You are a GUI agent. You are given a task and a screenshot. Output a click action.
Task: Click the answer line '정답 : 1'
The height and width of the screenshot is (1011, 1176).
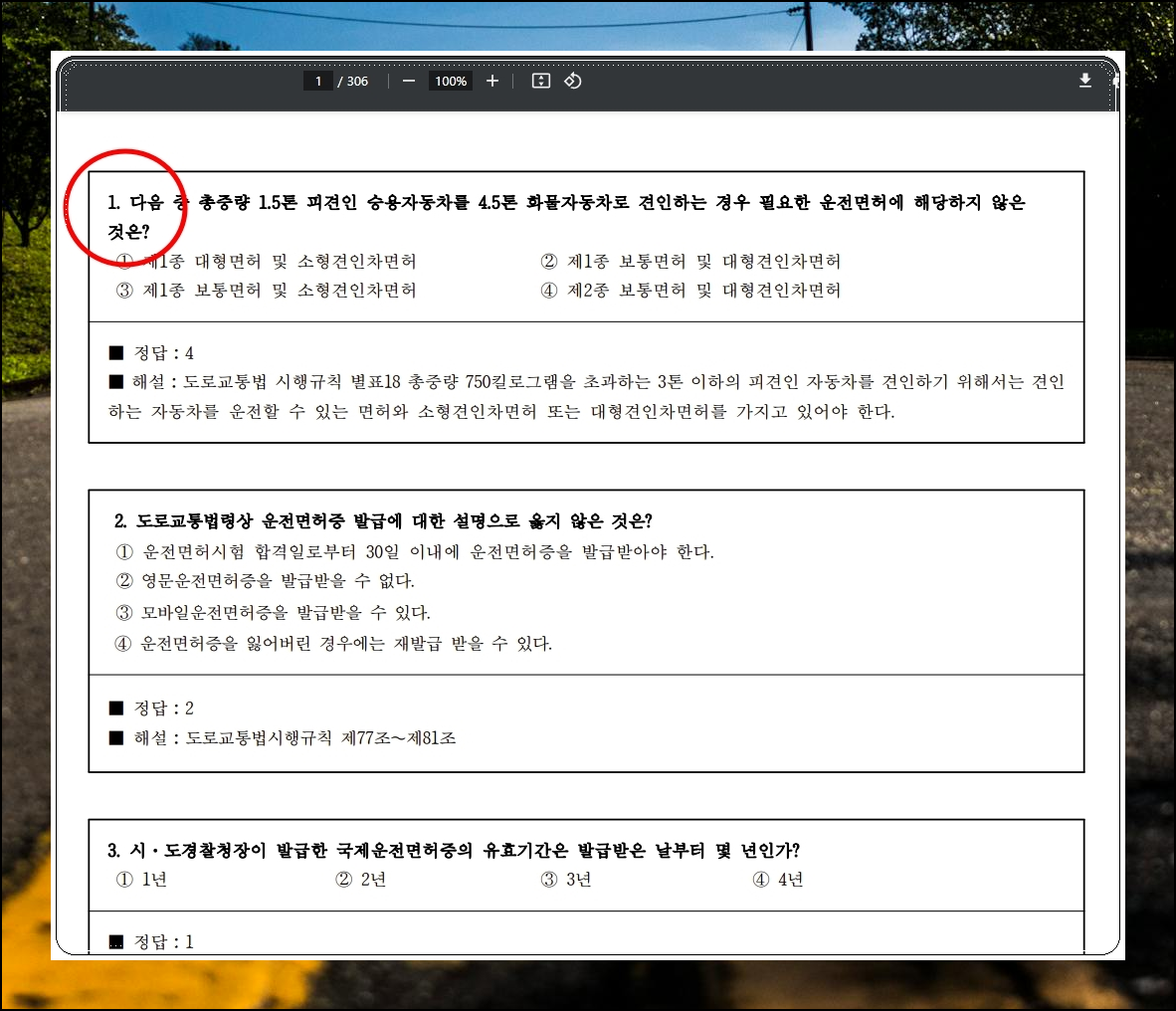coord(151,942)
